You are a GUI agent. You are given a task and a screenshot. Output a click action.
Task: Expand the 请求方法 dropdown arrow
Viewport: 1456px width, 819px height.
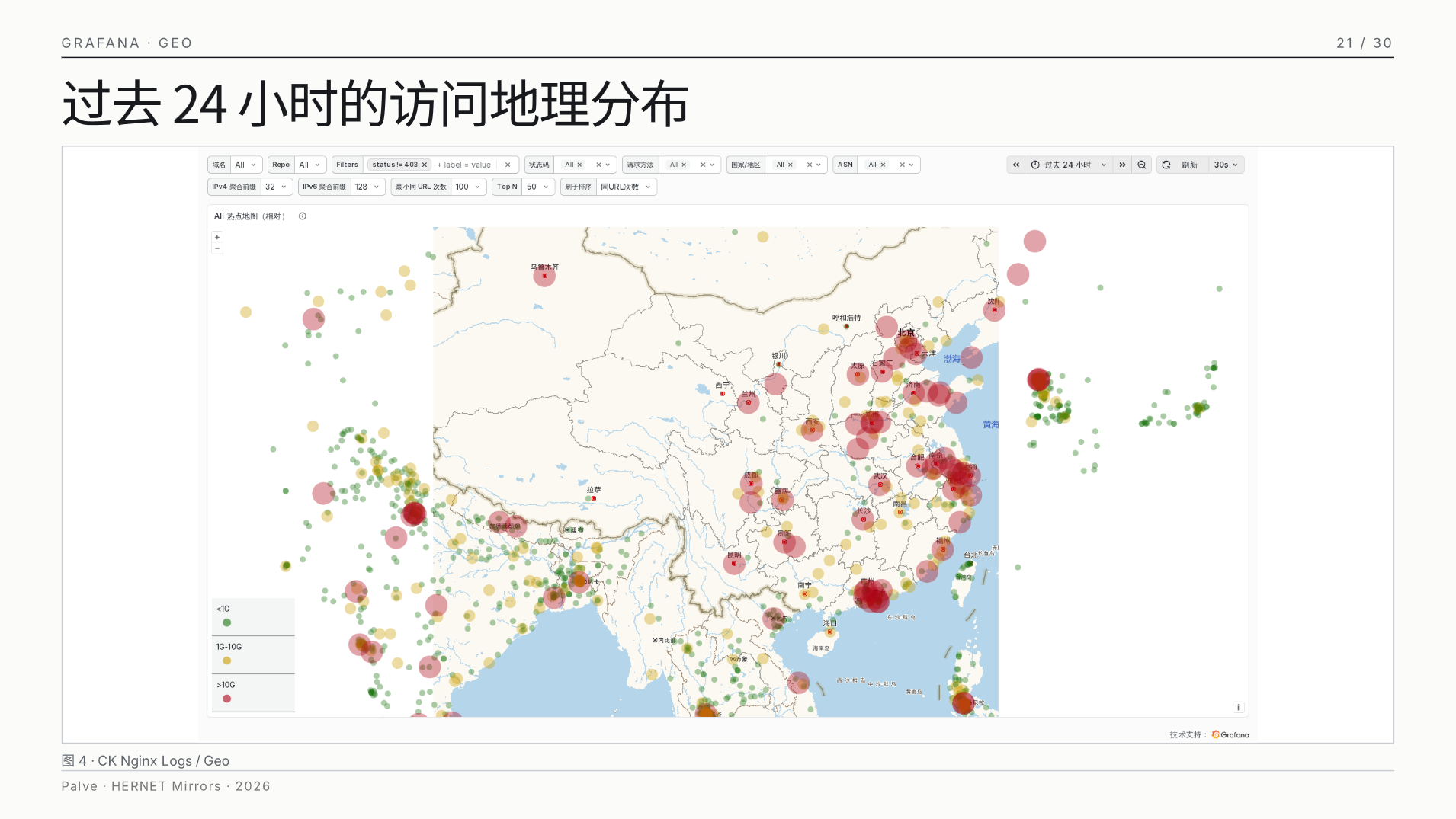[713, 165]
